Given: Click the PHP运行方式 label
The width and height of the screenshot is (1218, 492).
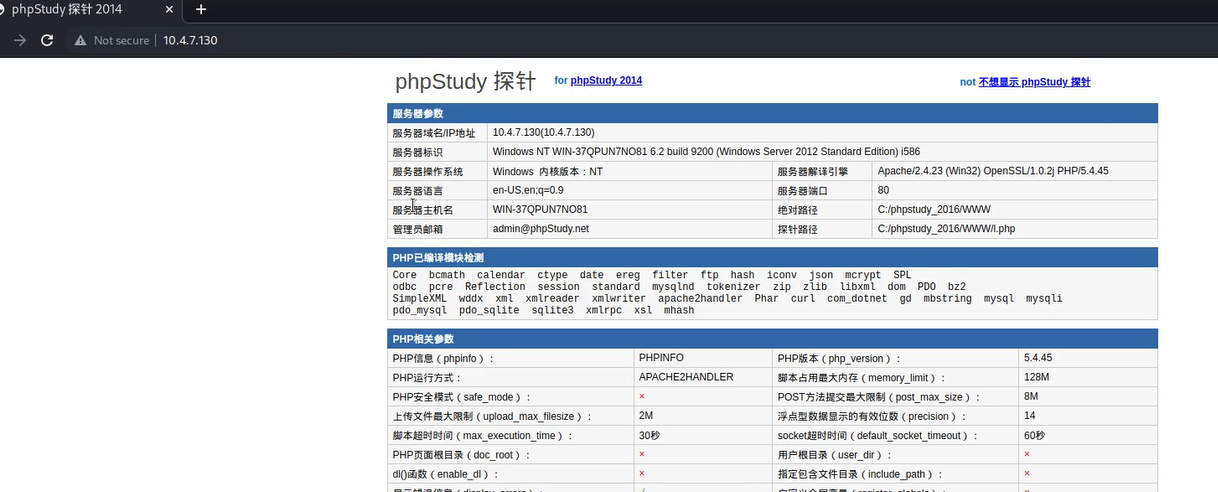Looking at the screenshot, I should click(x=428, y=377).
